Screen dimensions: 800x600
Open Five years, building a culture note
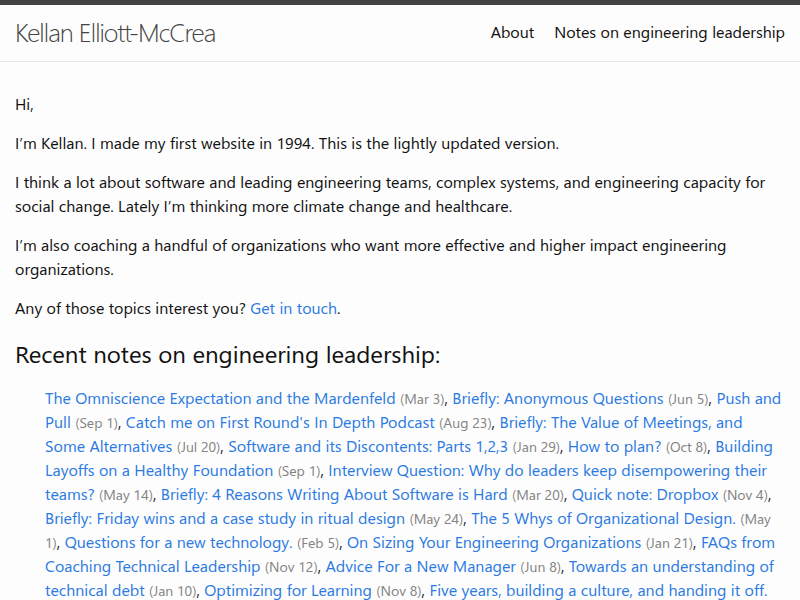coord(598,590)
